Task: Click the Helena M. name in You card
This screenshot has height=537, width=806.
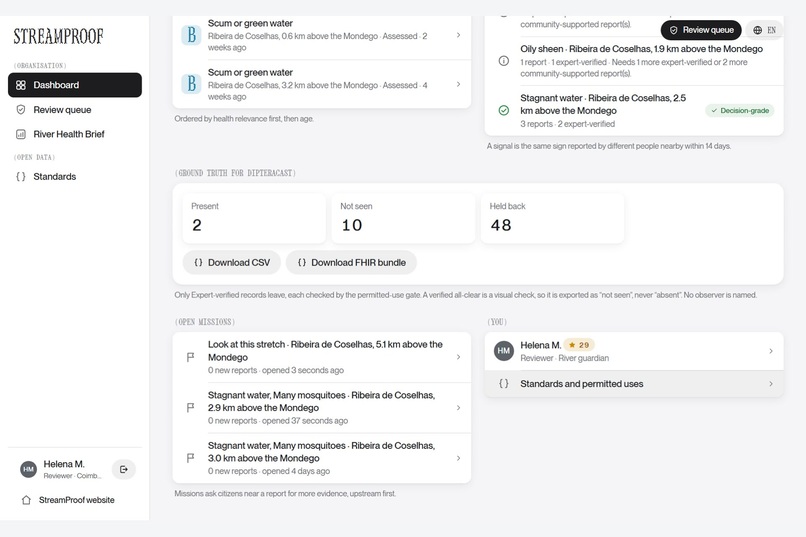Action: click(540, 345)
